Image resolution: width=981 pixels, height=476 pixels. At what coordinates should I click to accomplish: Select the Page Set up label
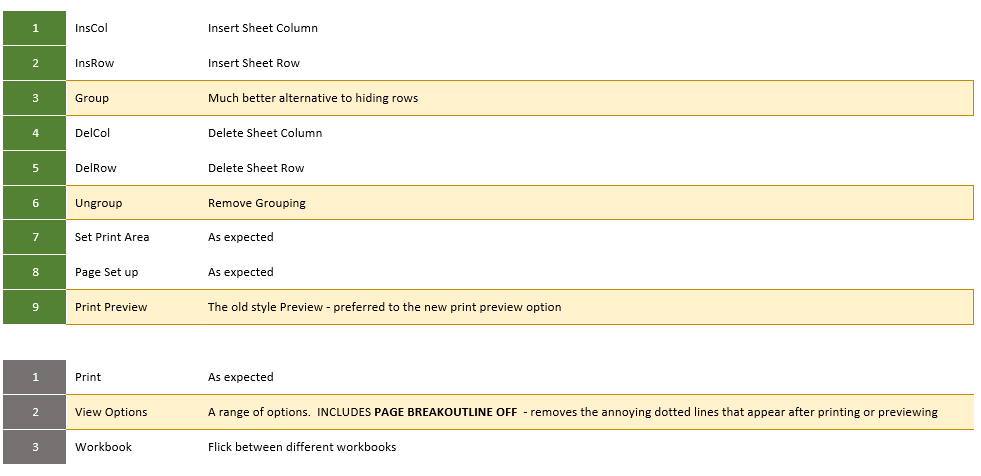tap(106, 272)
